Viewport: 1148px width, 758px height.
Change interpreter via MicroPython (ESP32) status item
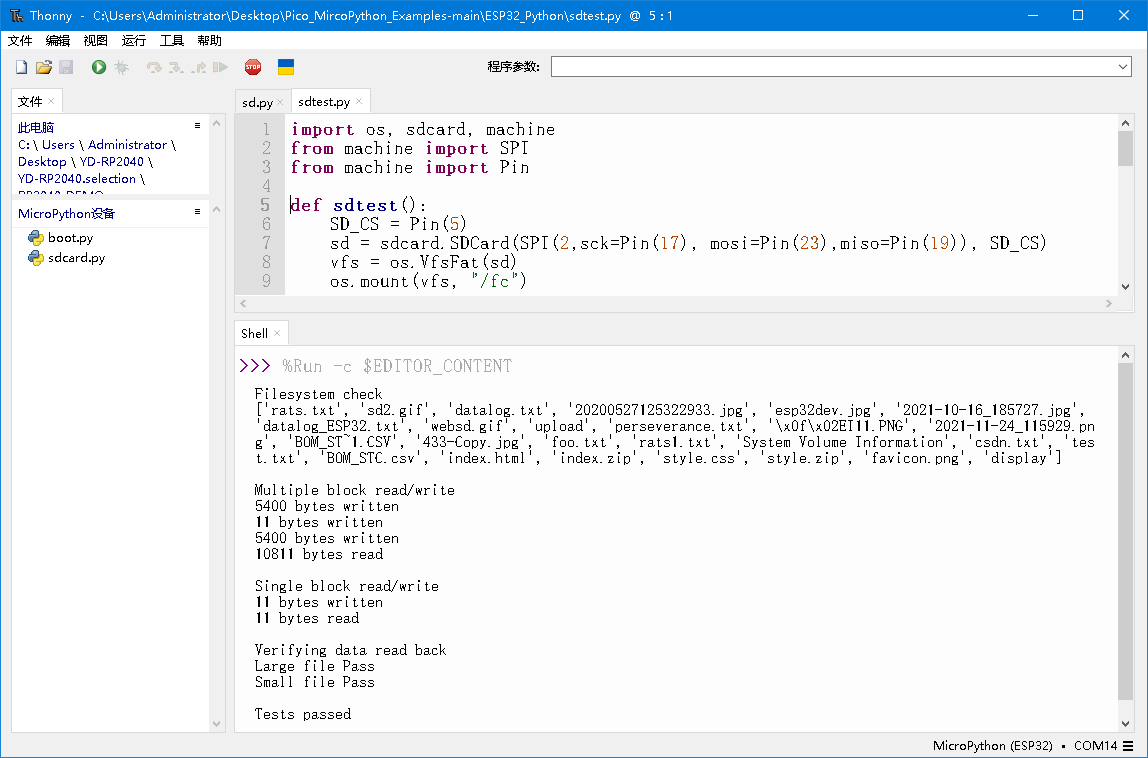(x=992, y=745)
